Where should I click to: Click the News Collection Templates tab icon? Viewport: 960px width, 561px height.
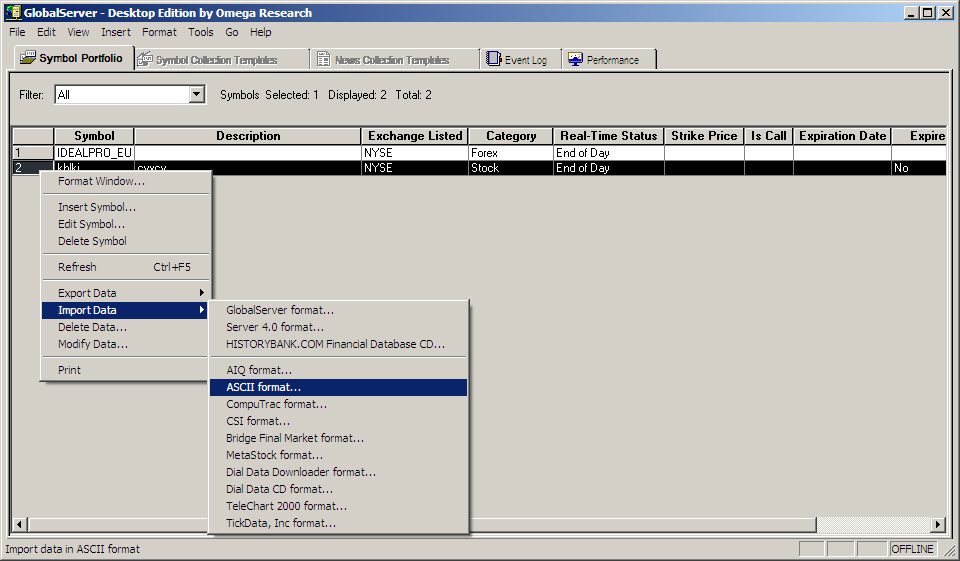(x=324, y=59)
